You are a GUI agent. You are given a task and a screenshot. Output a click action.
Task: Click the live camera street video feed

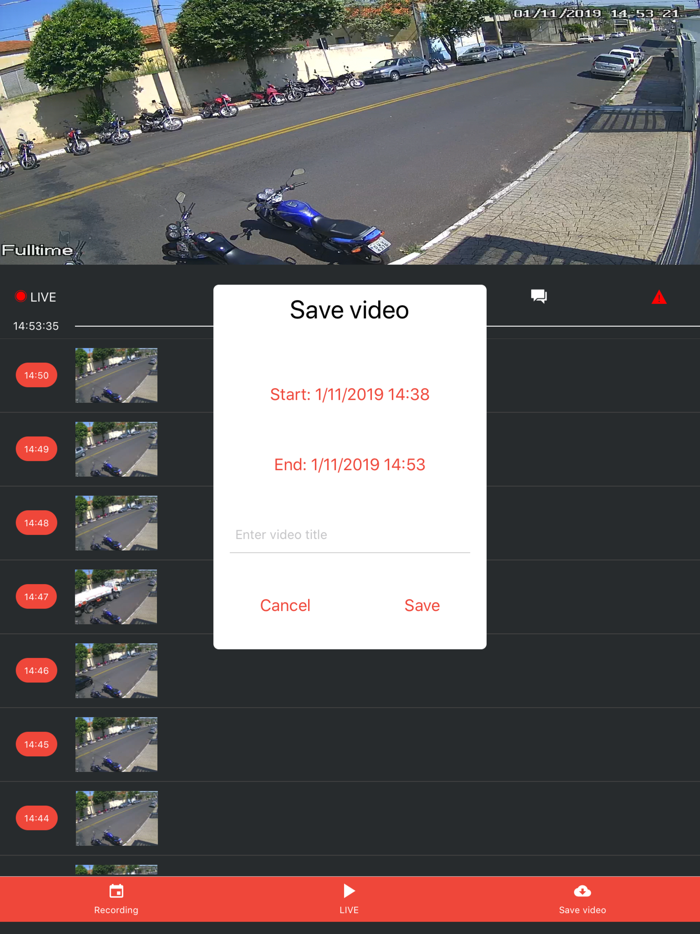[350, 132]
